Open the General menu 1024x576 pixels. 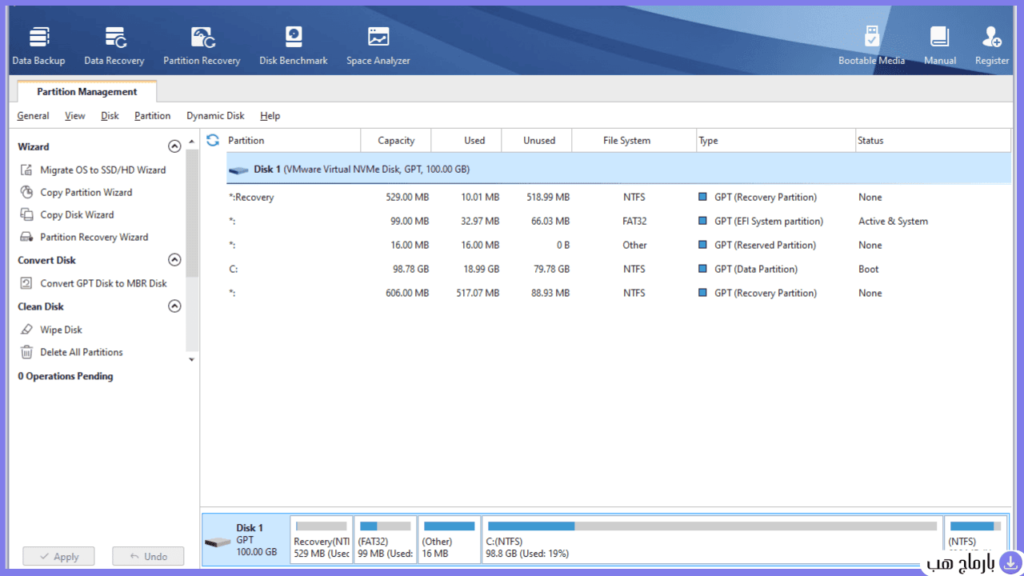coord(33,116)
